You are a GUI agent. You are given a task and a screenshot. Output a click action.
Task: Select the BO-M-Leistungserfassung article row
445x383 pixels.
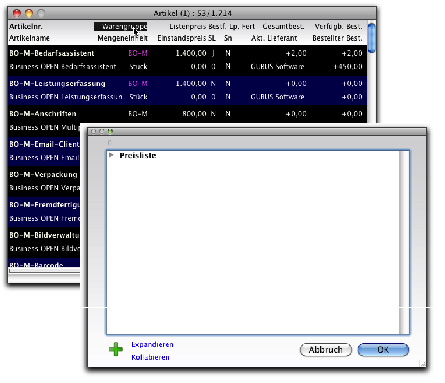(187, 90)
